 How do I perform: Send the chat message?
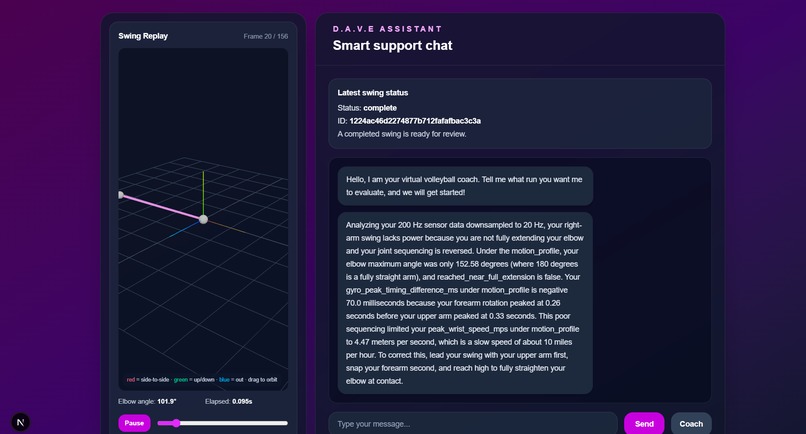coord(644,424)
